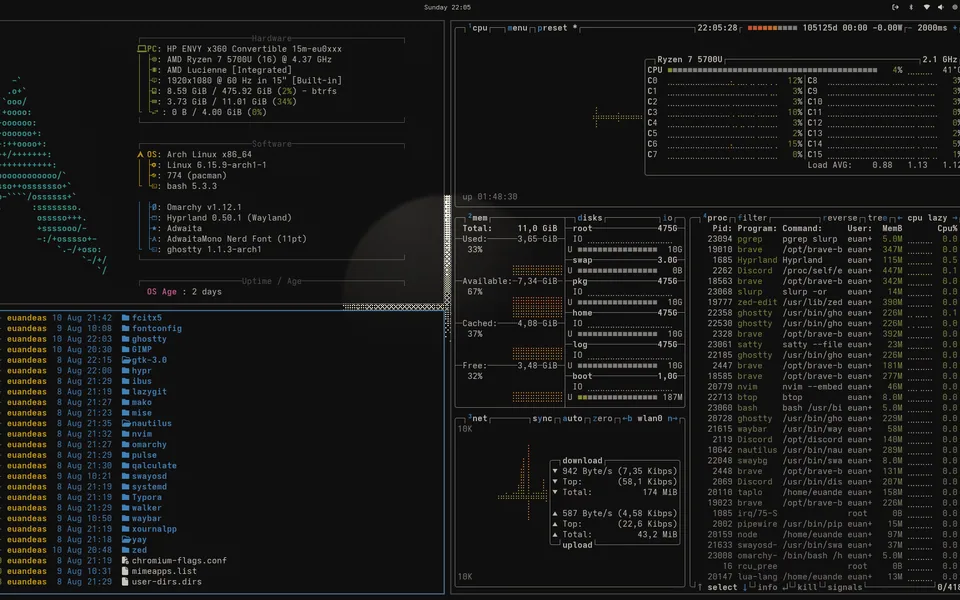Select the nvim process row in btop

(831, 386)
